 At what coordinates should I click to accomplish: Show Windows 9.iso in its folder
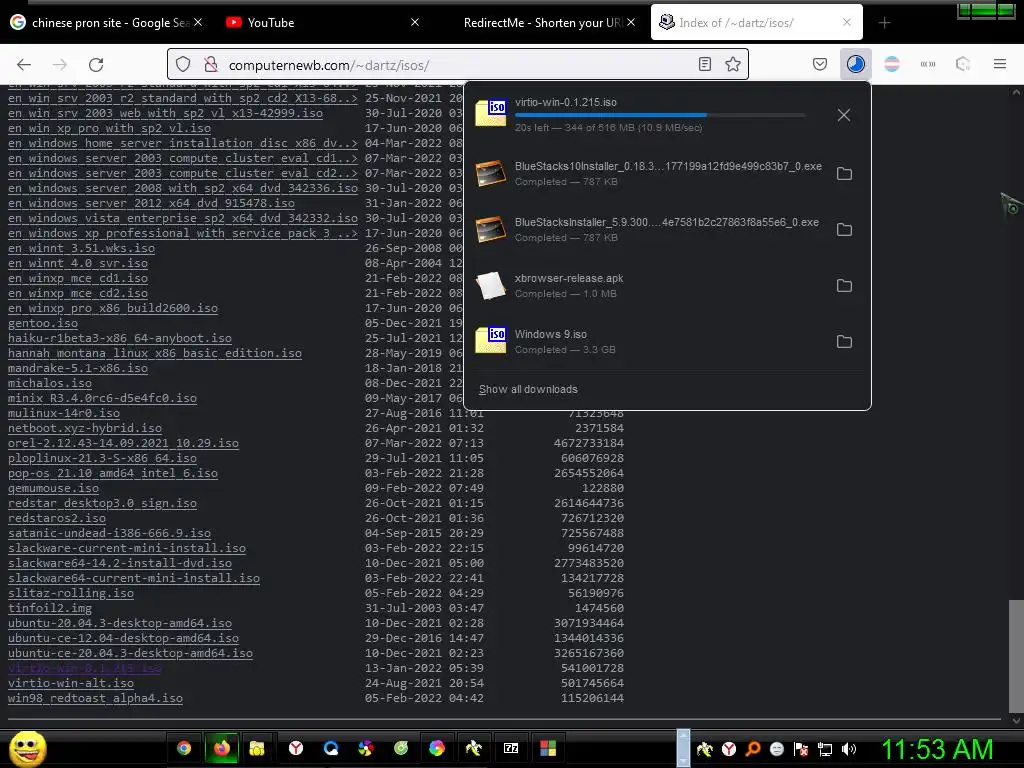click(844, 342)
